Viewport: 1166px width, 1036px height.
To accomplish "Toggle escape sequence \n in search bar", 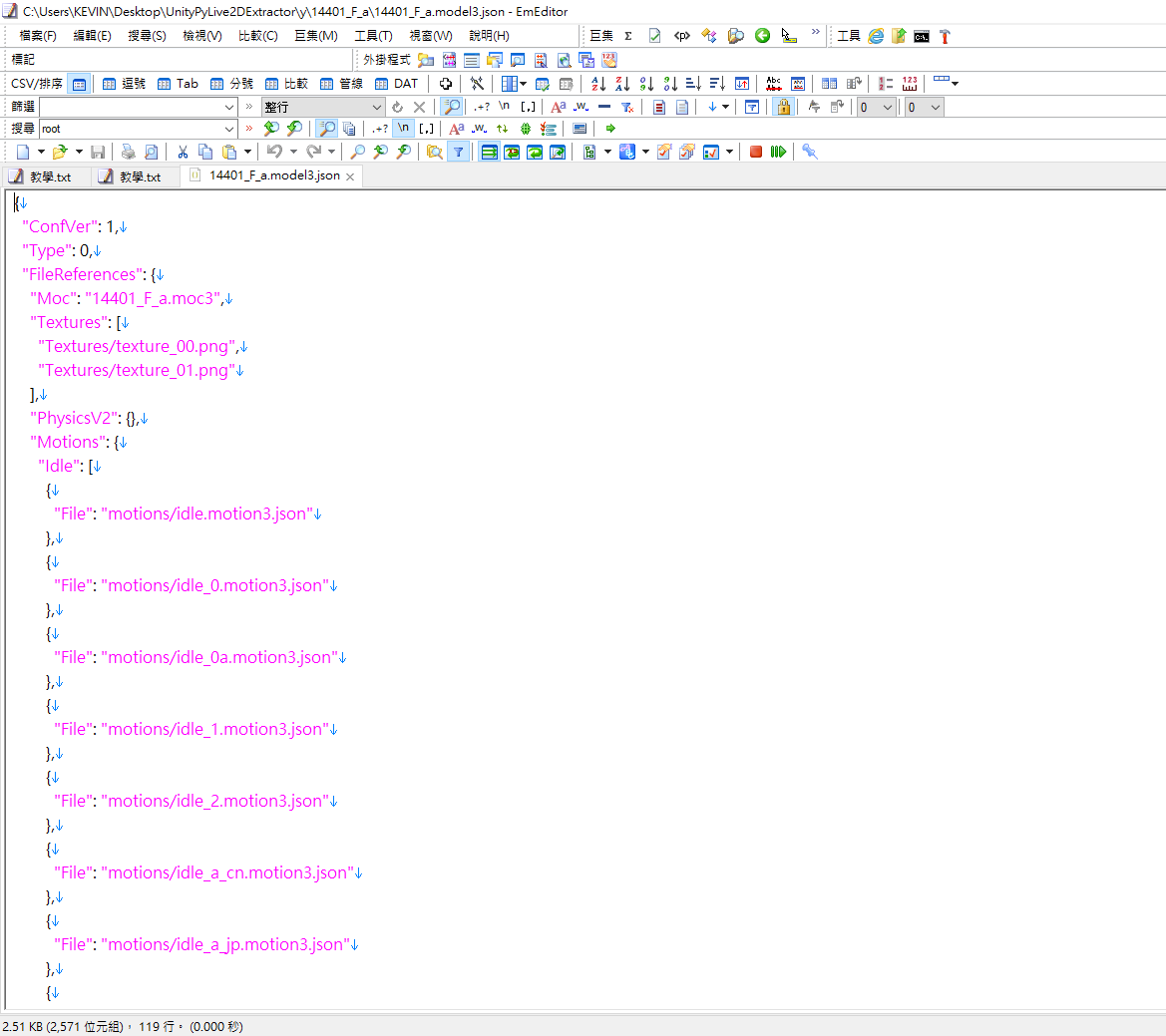I will coord(403,129).
